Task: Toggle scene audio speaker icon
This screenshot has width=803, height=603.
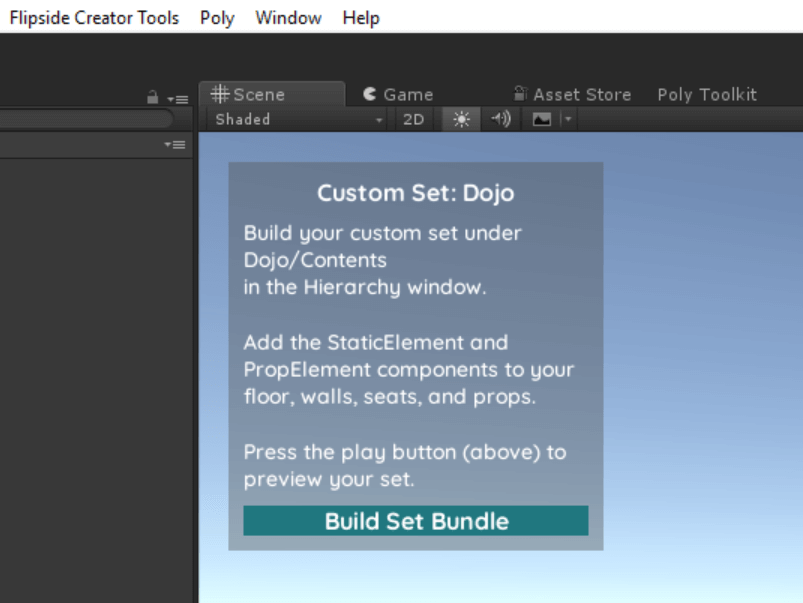Action: pos(500,119)
